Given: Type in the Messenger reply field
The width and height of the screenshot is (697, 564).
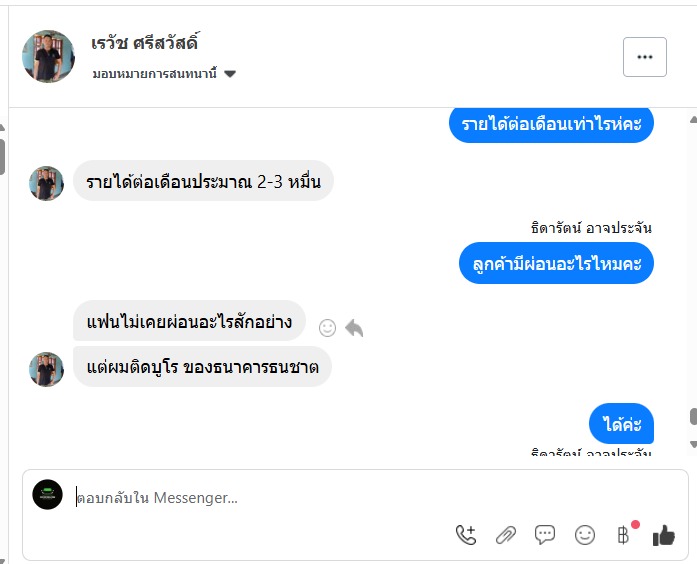Looking at the screenshot, I should (300, 497).
